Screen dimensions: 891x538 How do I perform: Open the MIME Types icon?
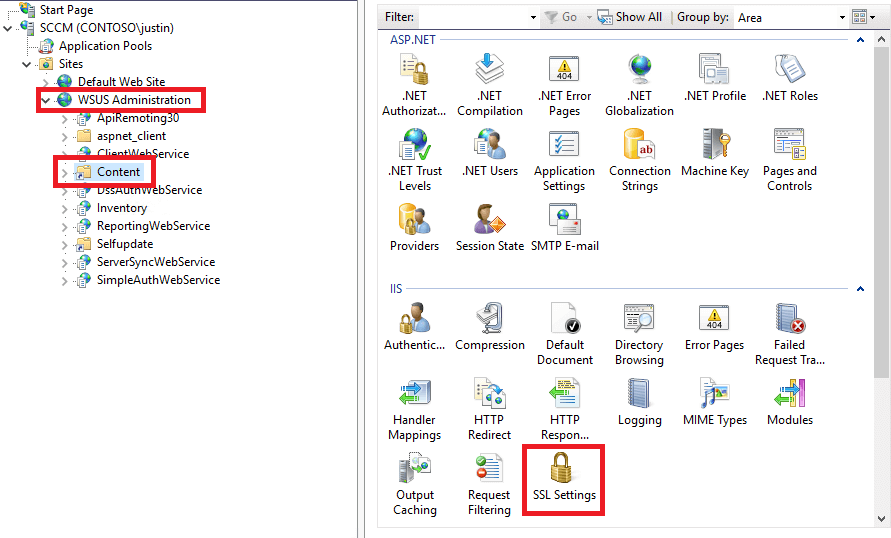click(x=714, y=402)
